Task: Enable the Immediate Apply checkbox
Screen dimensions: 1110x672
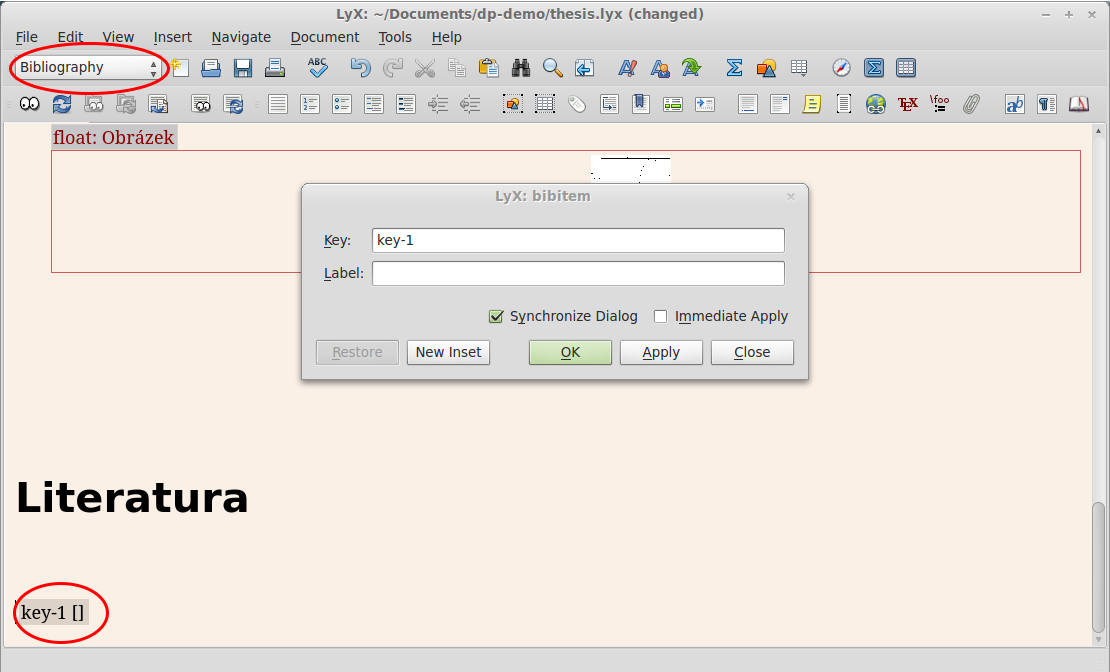Action: (661, 317)
